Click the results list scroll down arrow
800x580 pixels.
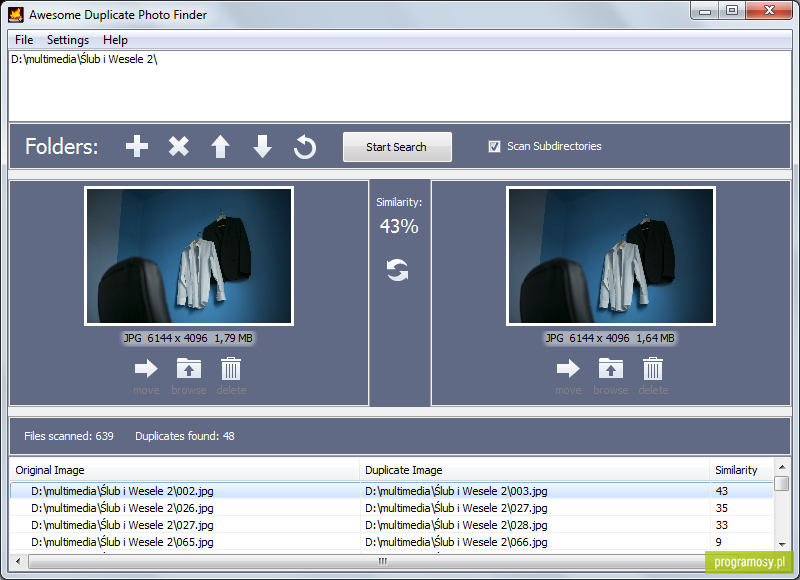[782, 545]
